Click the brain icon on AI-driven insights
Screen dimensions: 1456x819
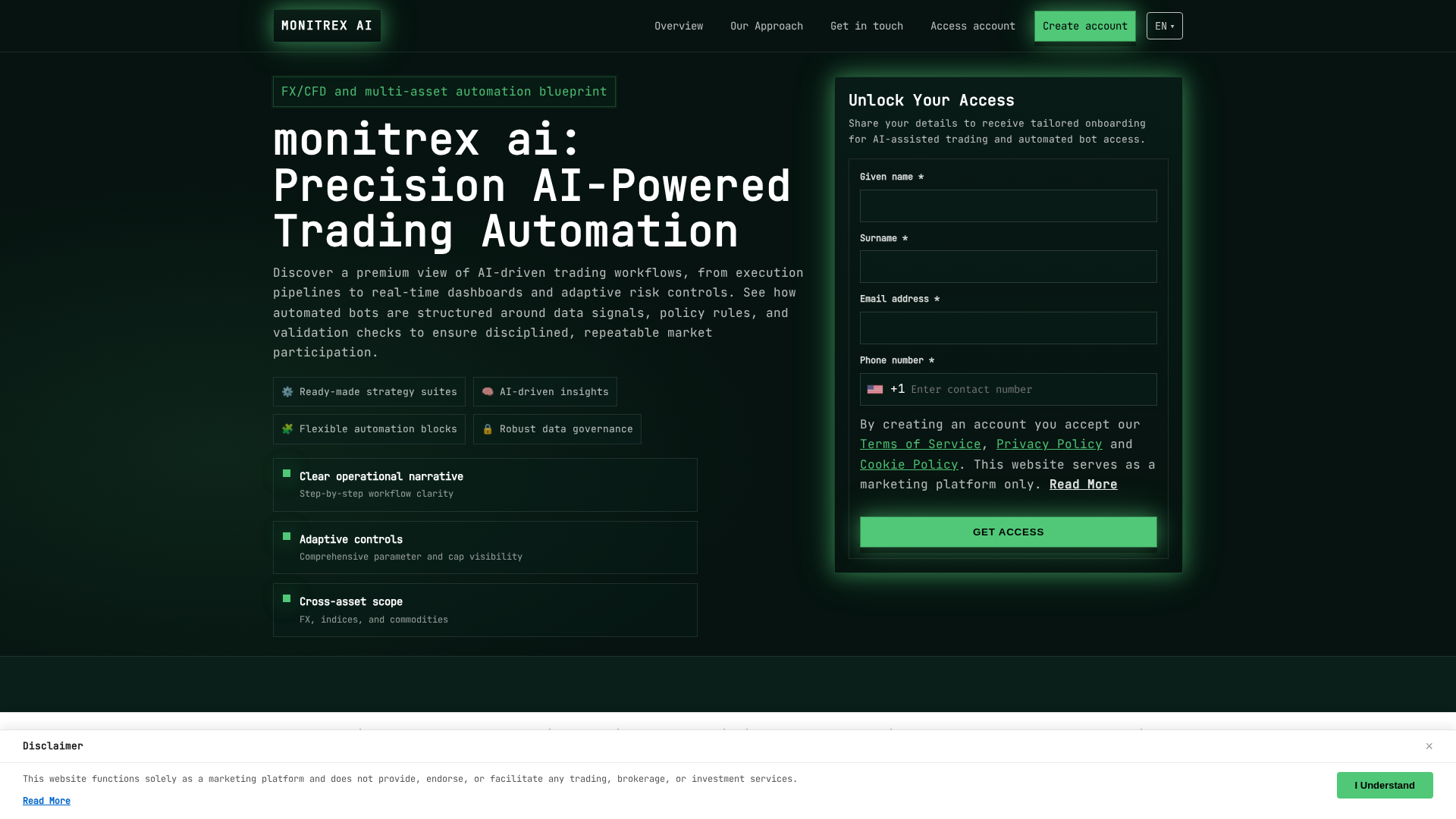488,392
